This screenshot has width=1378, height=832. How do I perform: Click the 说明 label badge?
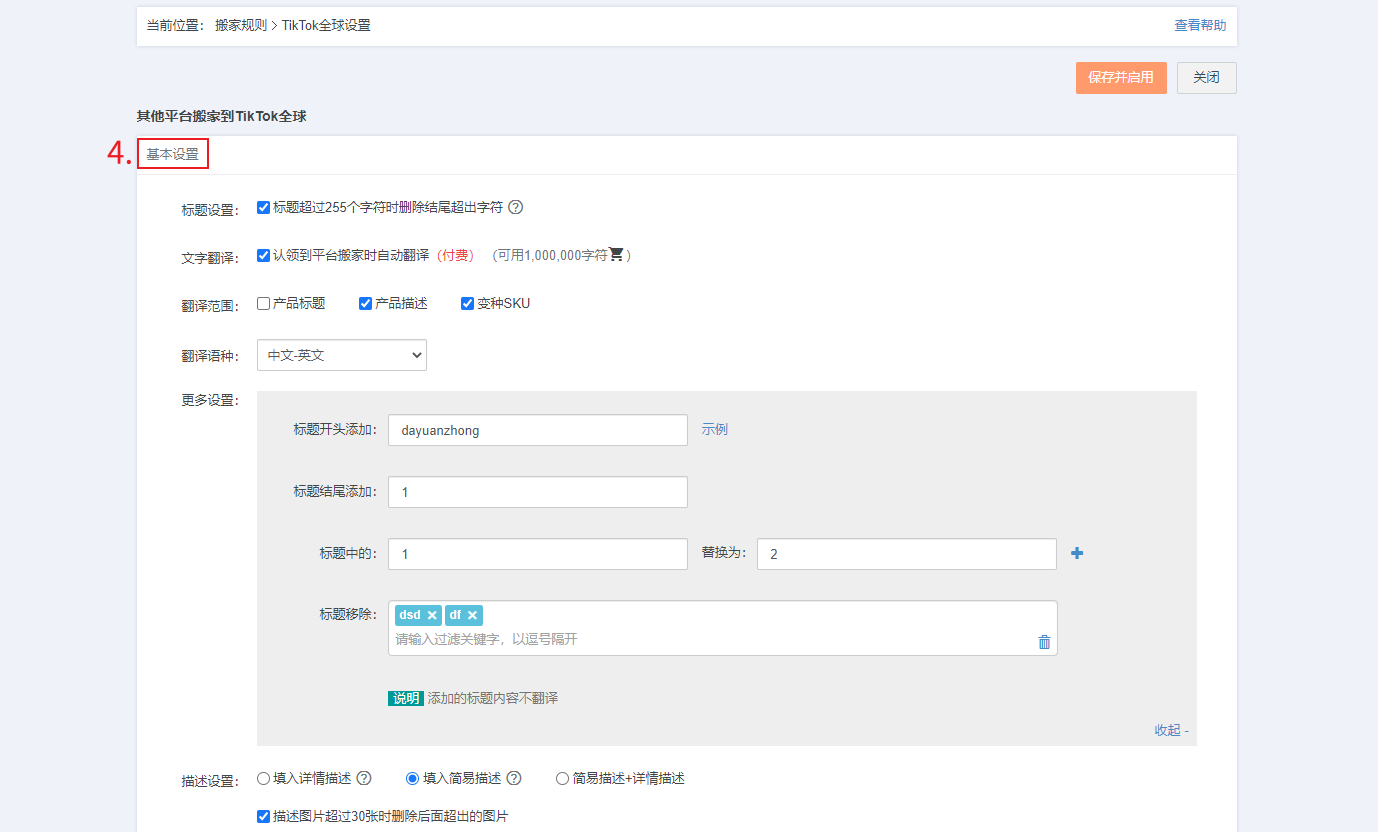[x=406, y=698]
